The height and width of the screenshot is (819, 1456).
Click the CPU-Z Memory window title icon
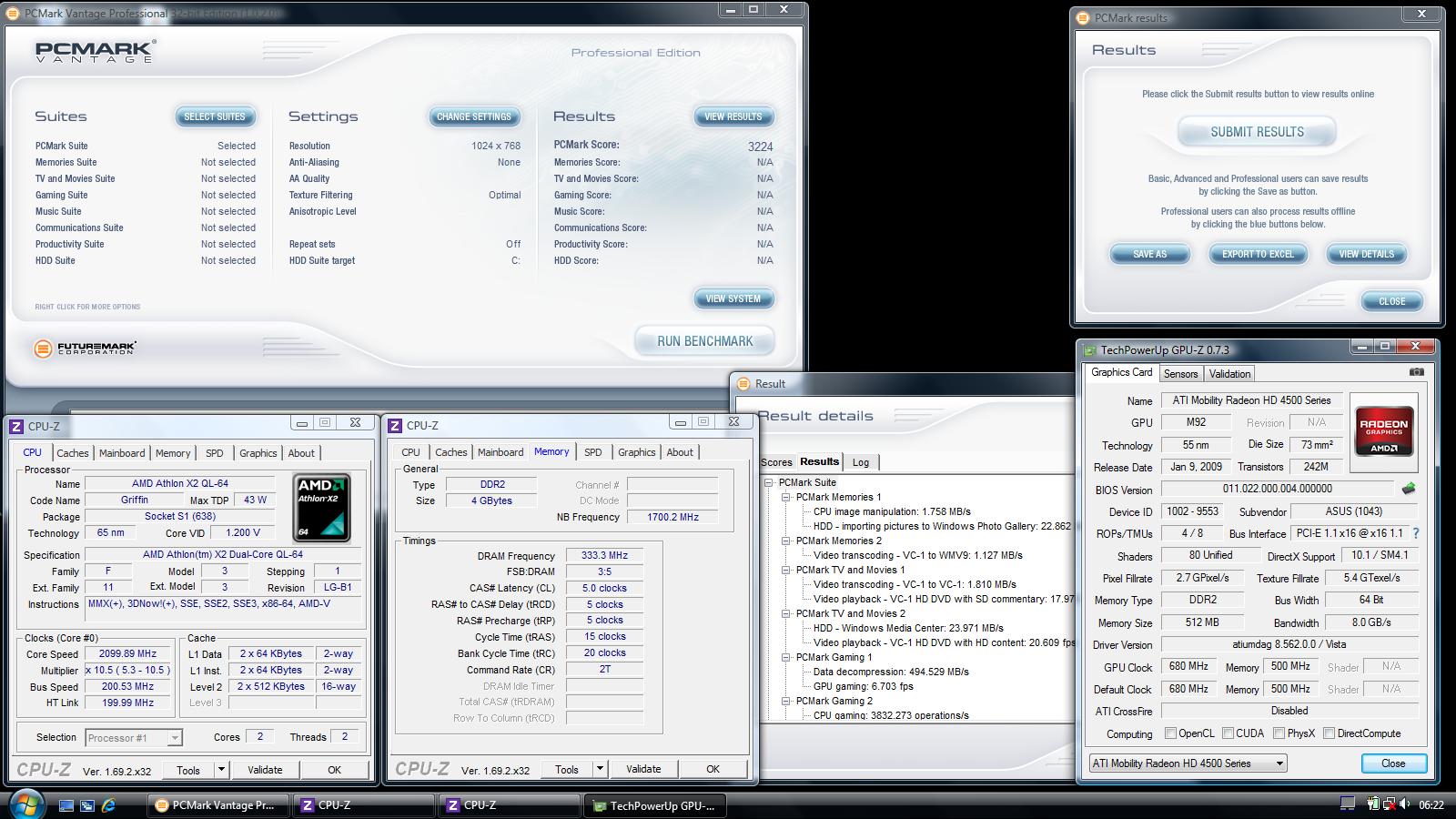[x=395, y=425]
